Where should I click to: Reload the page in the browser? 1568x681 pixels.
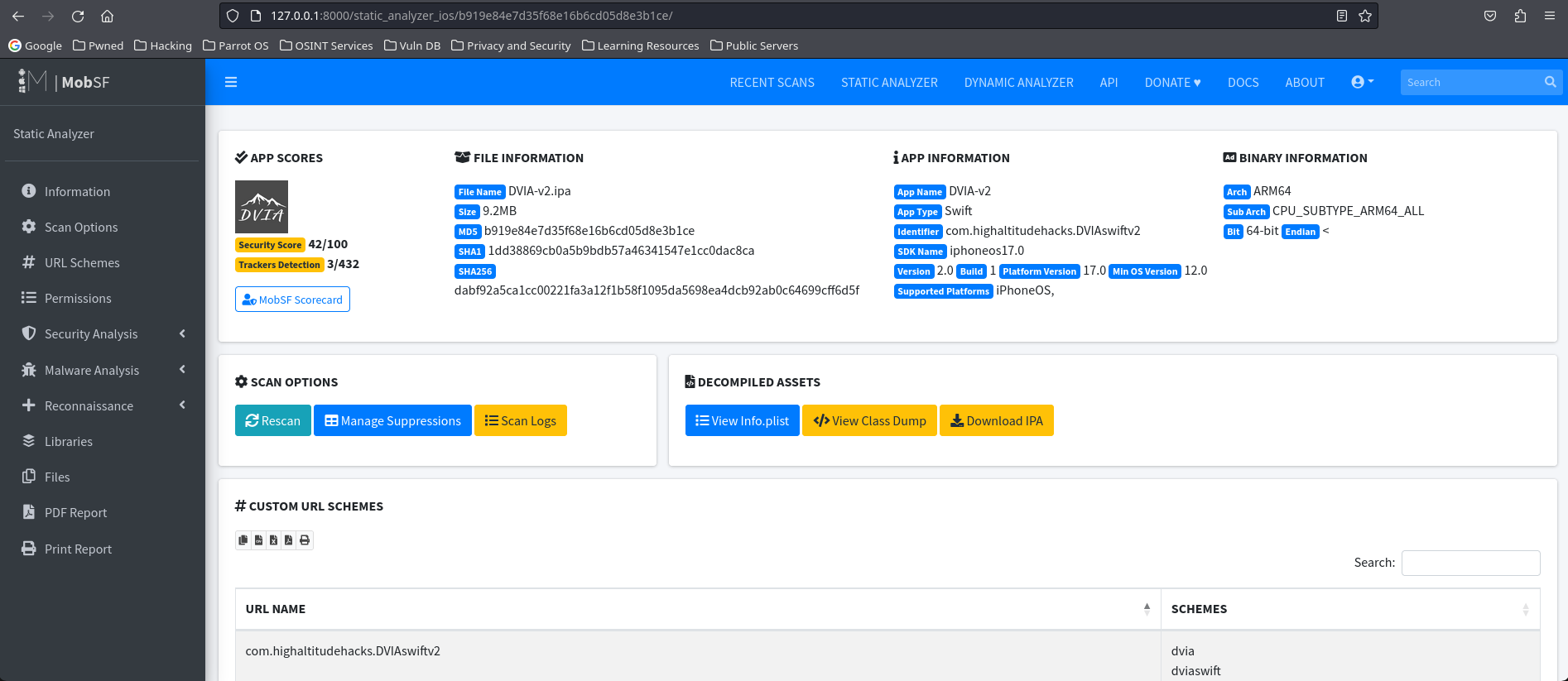78,16
